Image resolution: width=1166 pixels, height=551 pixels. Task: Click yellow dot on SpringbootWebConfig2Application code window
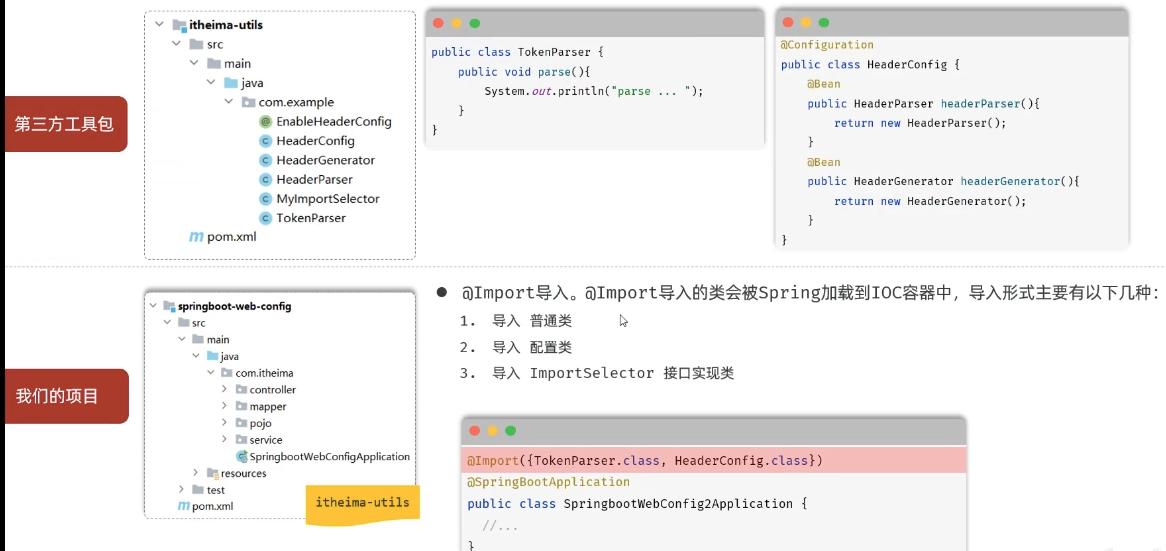tap(492, 431)
